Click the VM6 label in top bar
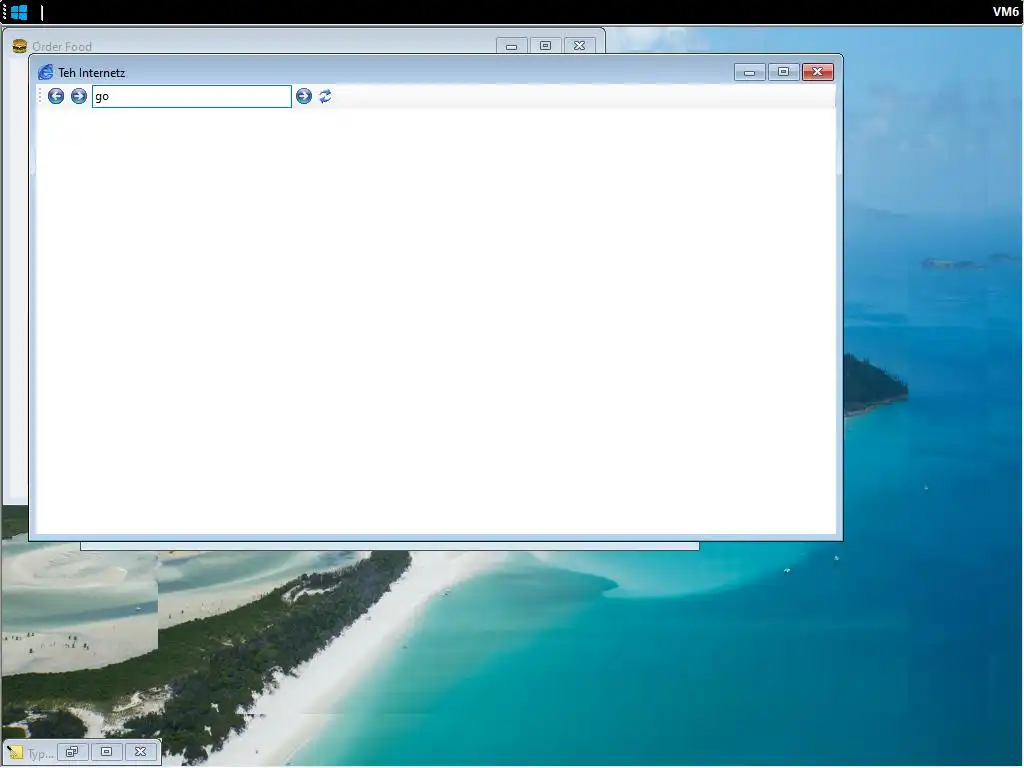This screenshot has width=1024, height=768. [x=1006, y=12]
